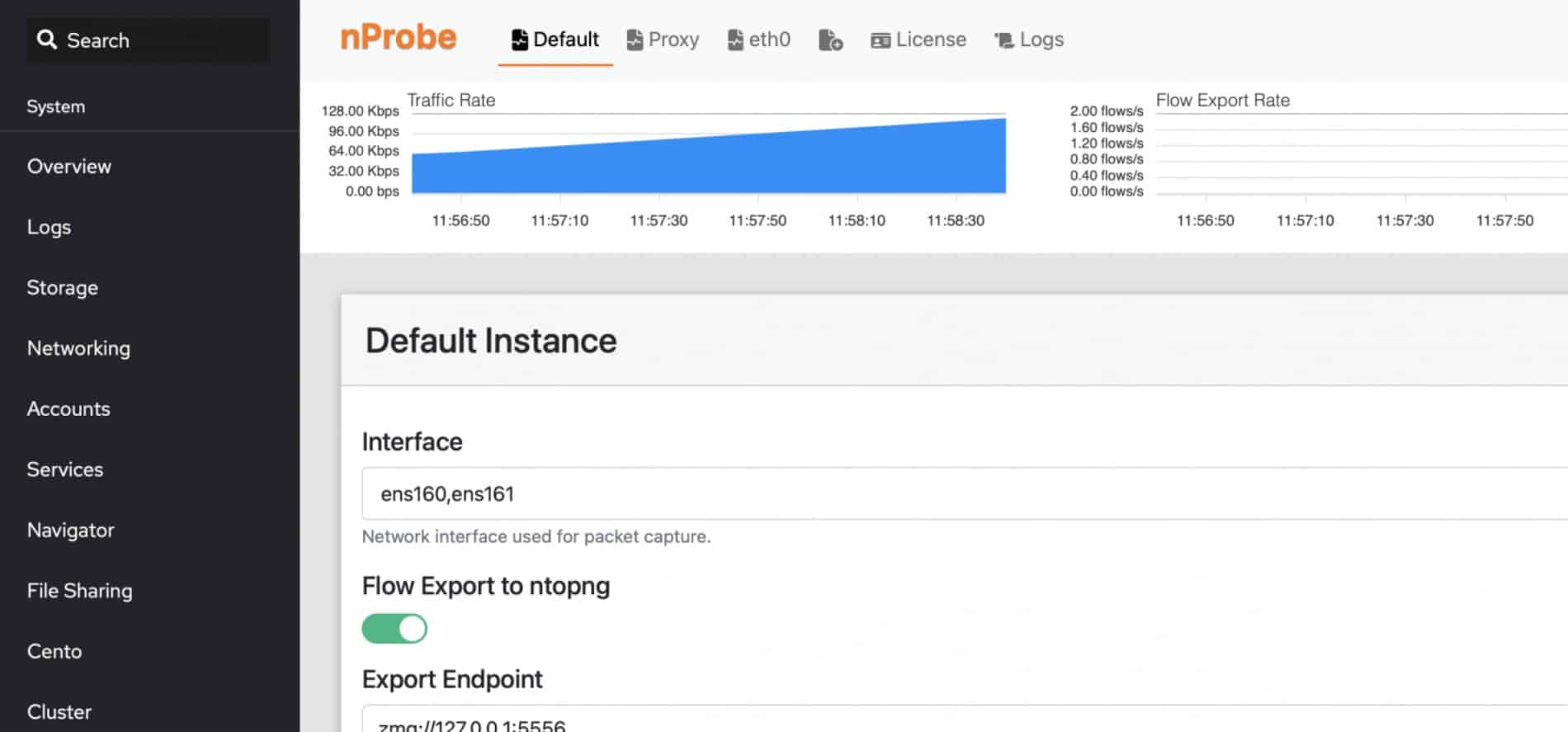Click the Flow Export to ntopng label

[486, 586]
